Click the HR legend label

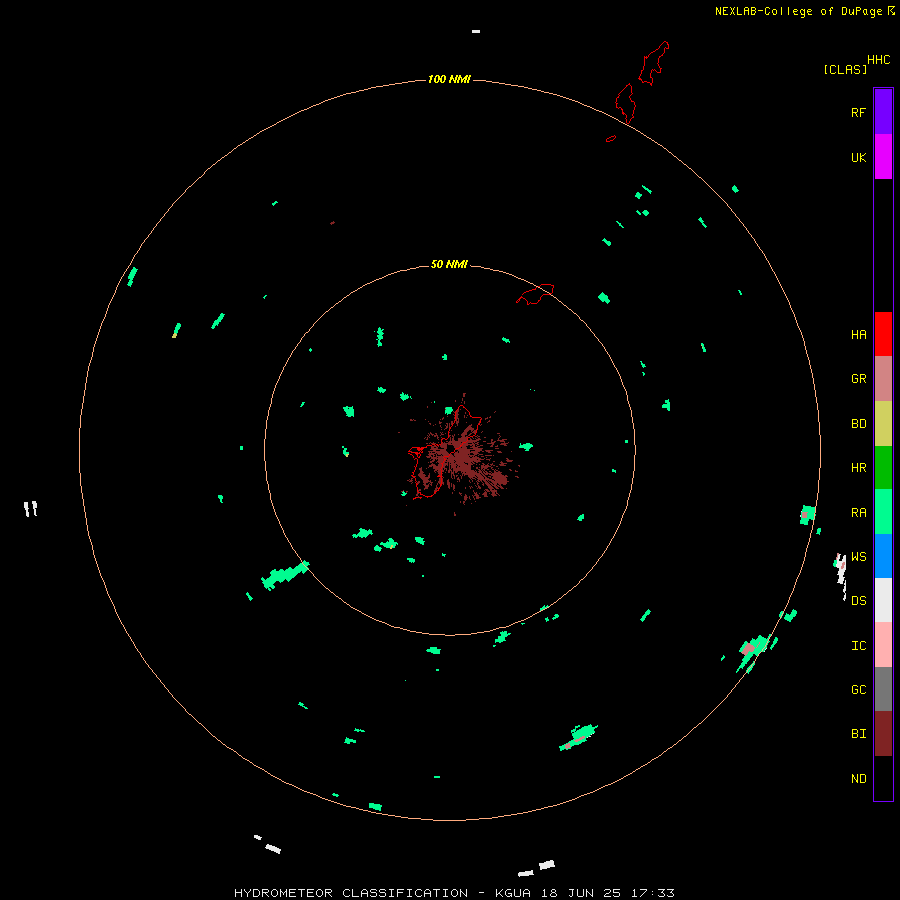pyautogui.click(x=858, y=468)
